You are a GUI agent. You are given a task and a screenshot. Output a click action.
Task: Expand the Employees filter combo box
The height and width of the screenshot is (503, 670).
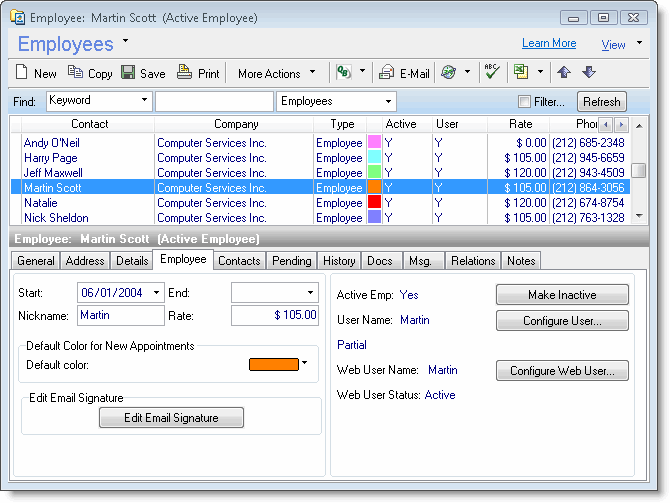coord(389,102)
